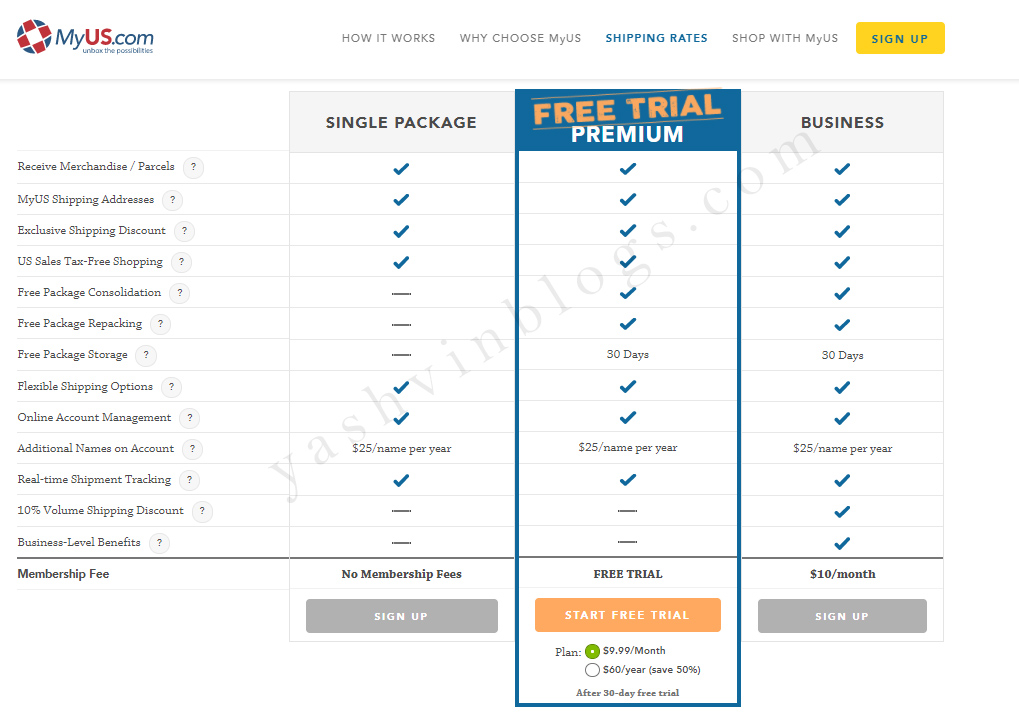Open help icon for MyUS Shipping Addresses
The width and height of the screenshot is (1019, 712).
(x=173, y=200)
